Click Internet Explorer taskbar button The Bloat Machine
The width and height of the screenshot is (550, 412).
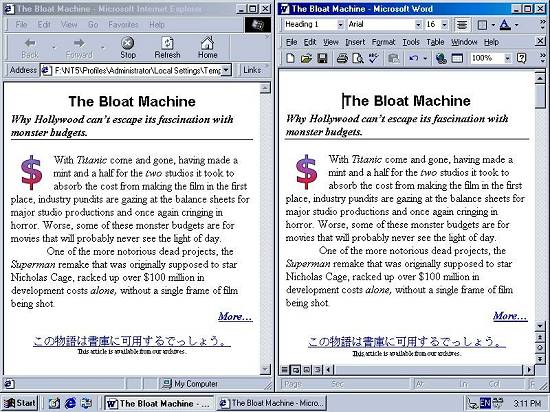271,403
